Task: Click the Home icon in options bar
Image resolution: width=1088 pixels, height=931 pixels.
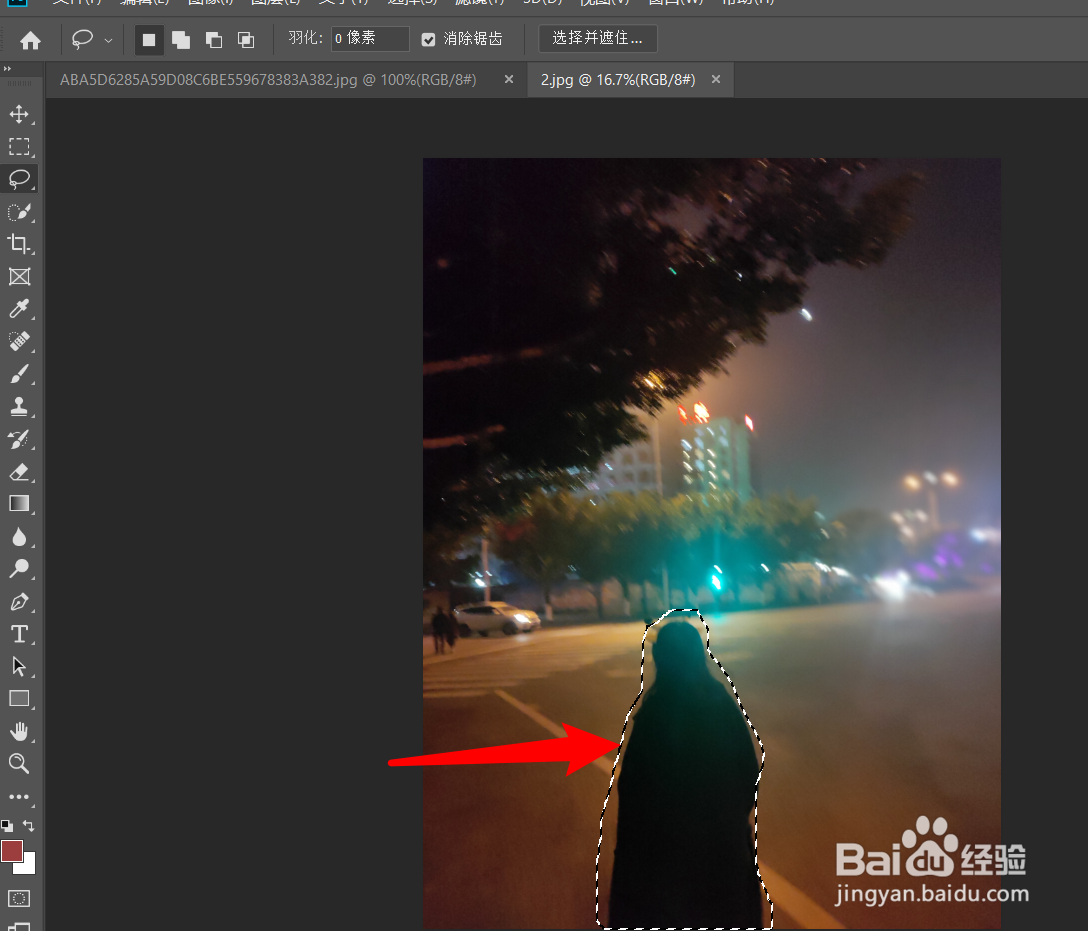Action: [x=31, y=41]
